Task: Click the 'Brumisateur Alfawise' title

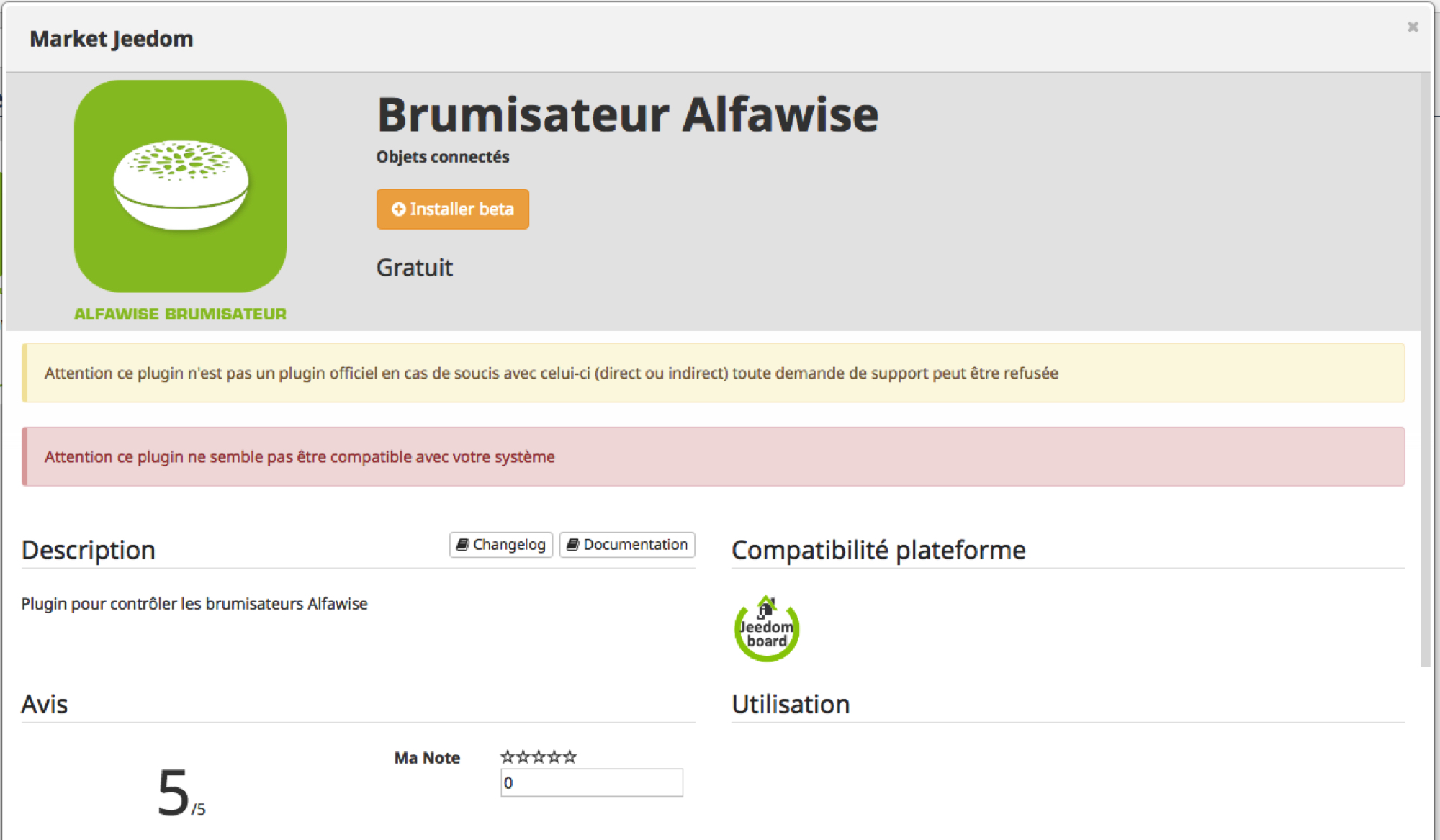Action: coord(628,114)
